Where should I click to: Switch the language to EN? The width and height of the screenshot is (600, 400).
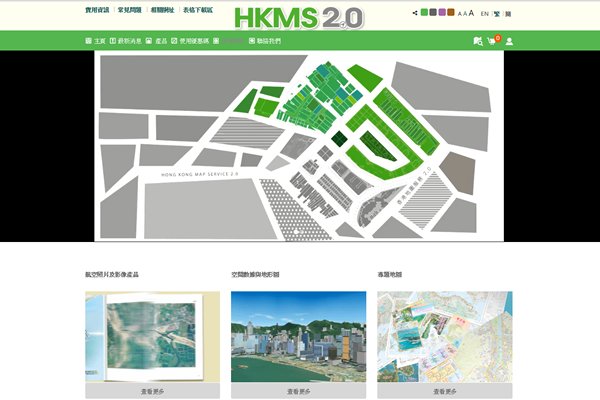(x=484, y=14)
